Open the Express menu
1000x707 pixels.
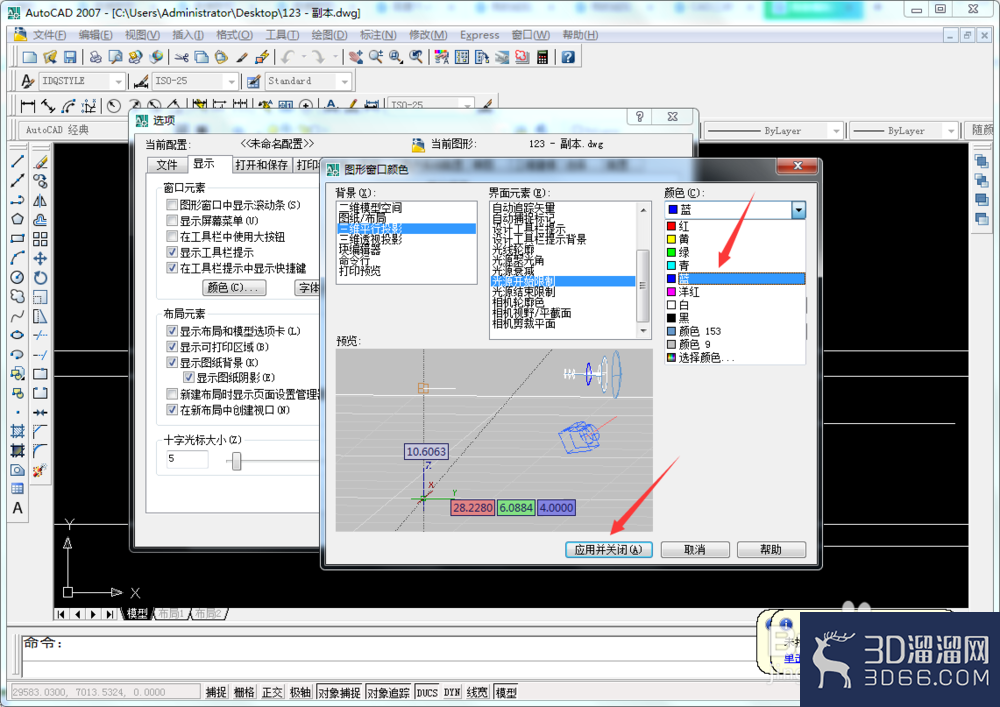(480, 35)
